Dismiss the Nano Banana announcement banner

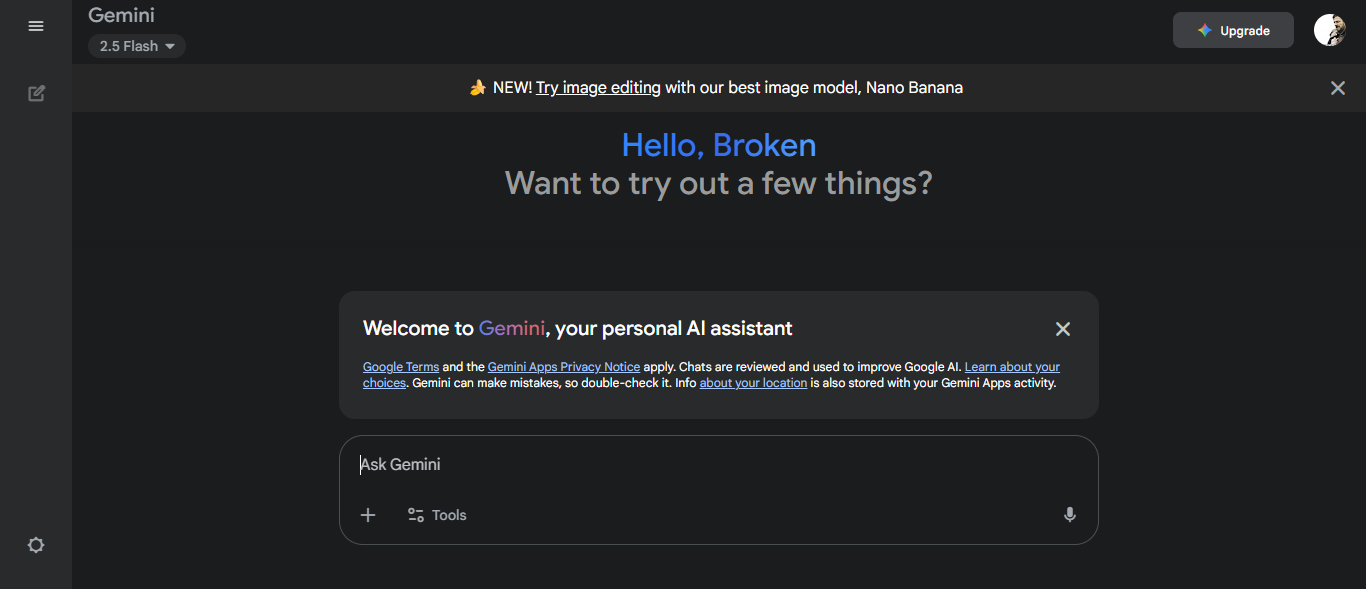click(x=1338, y=88)
